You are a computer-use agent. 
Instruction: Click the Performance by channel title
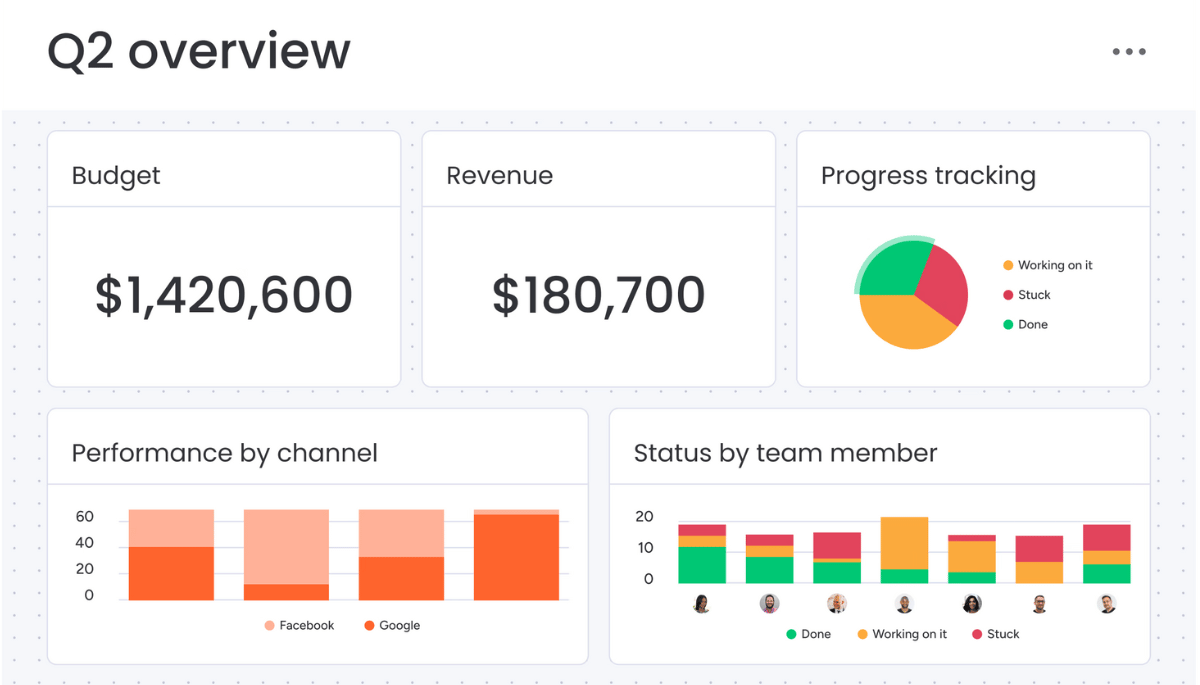click(x=225, y=453)
